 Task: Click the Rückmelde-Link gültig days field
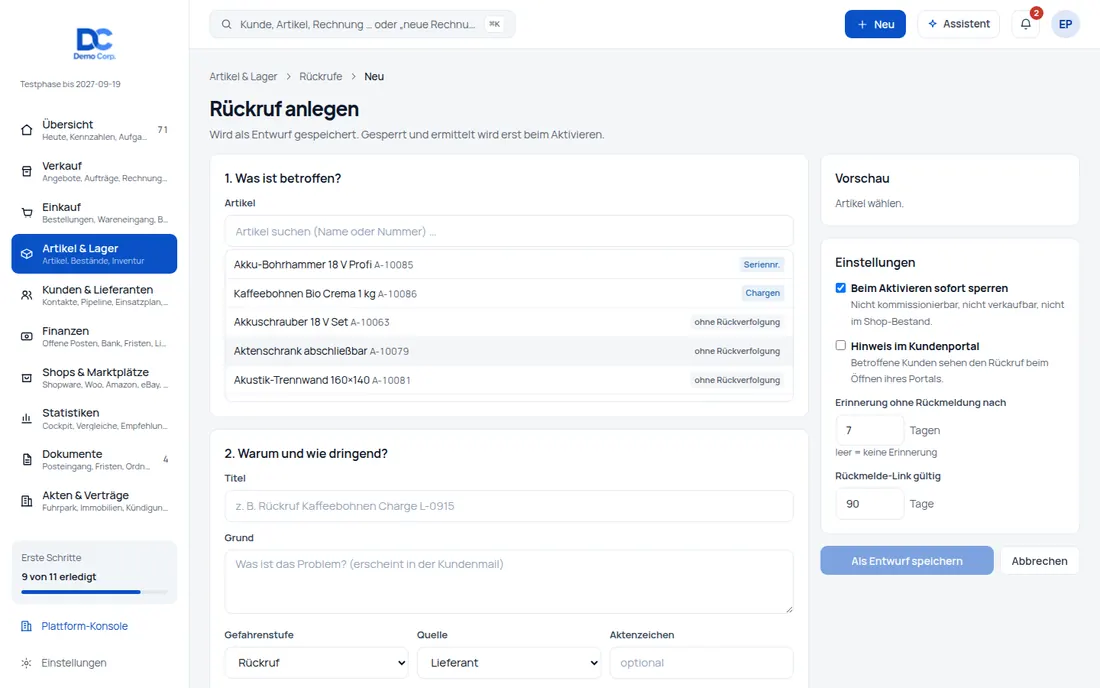pos(869,504)
